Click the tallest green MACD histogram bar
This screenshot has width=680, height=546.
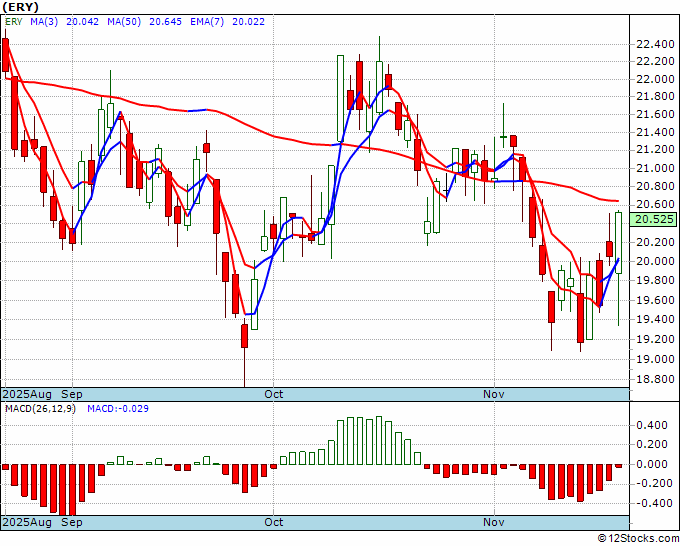point(379,441)
